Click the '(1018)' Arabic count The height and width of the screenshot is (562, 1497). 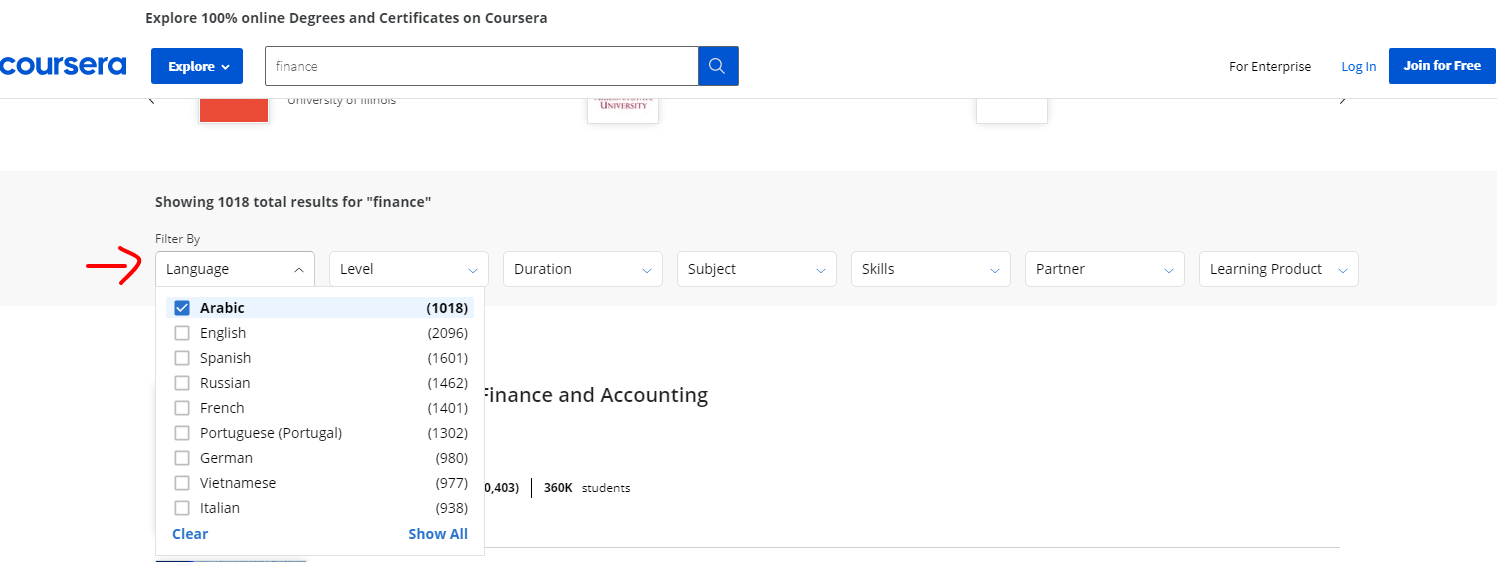pyautogui.click(x=447, y=308)
